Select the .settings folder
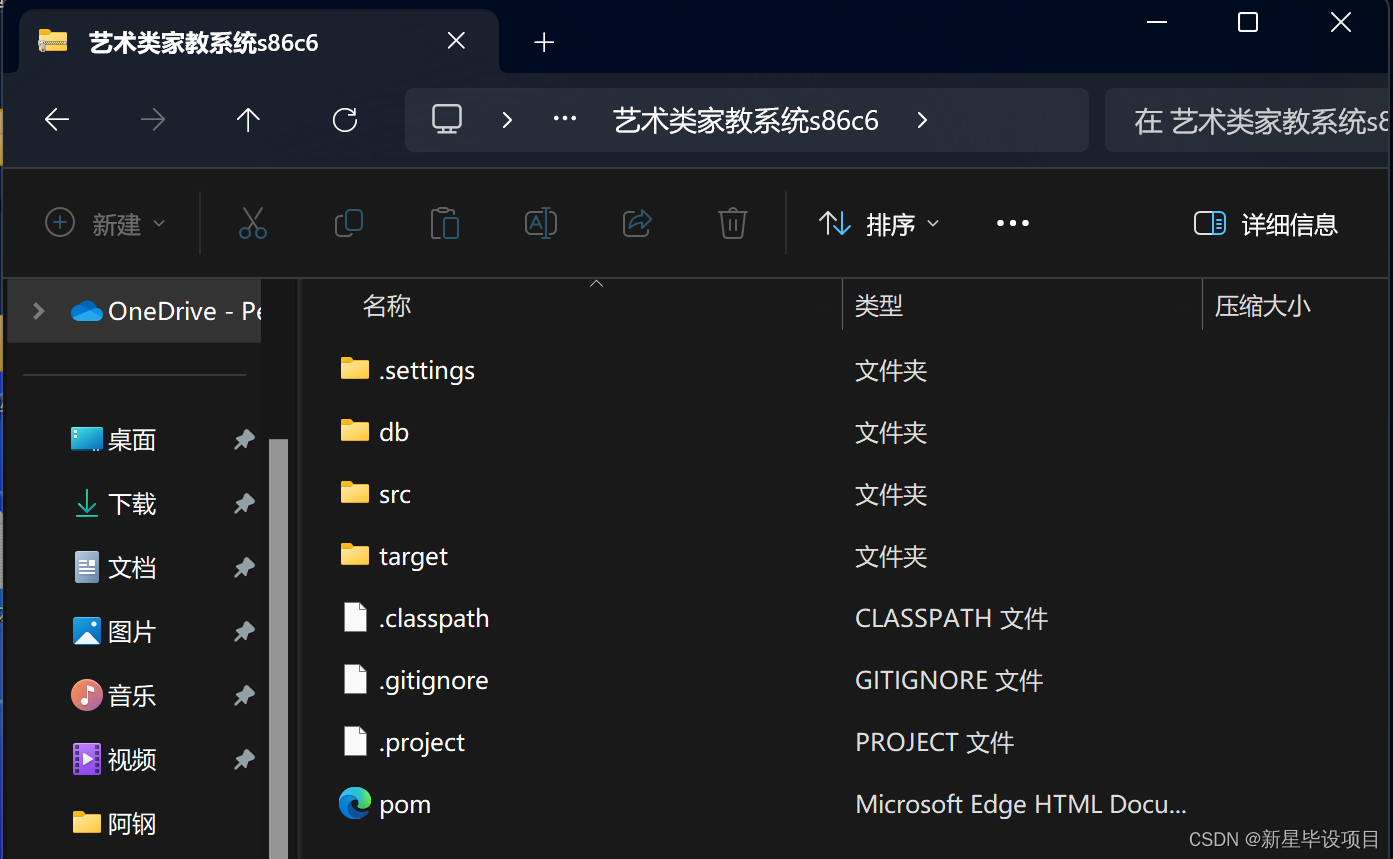This screenshot has height=859, width=1393. 407,370
